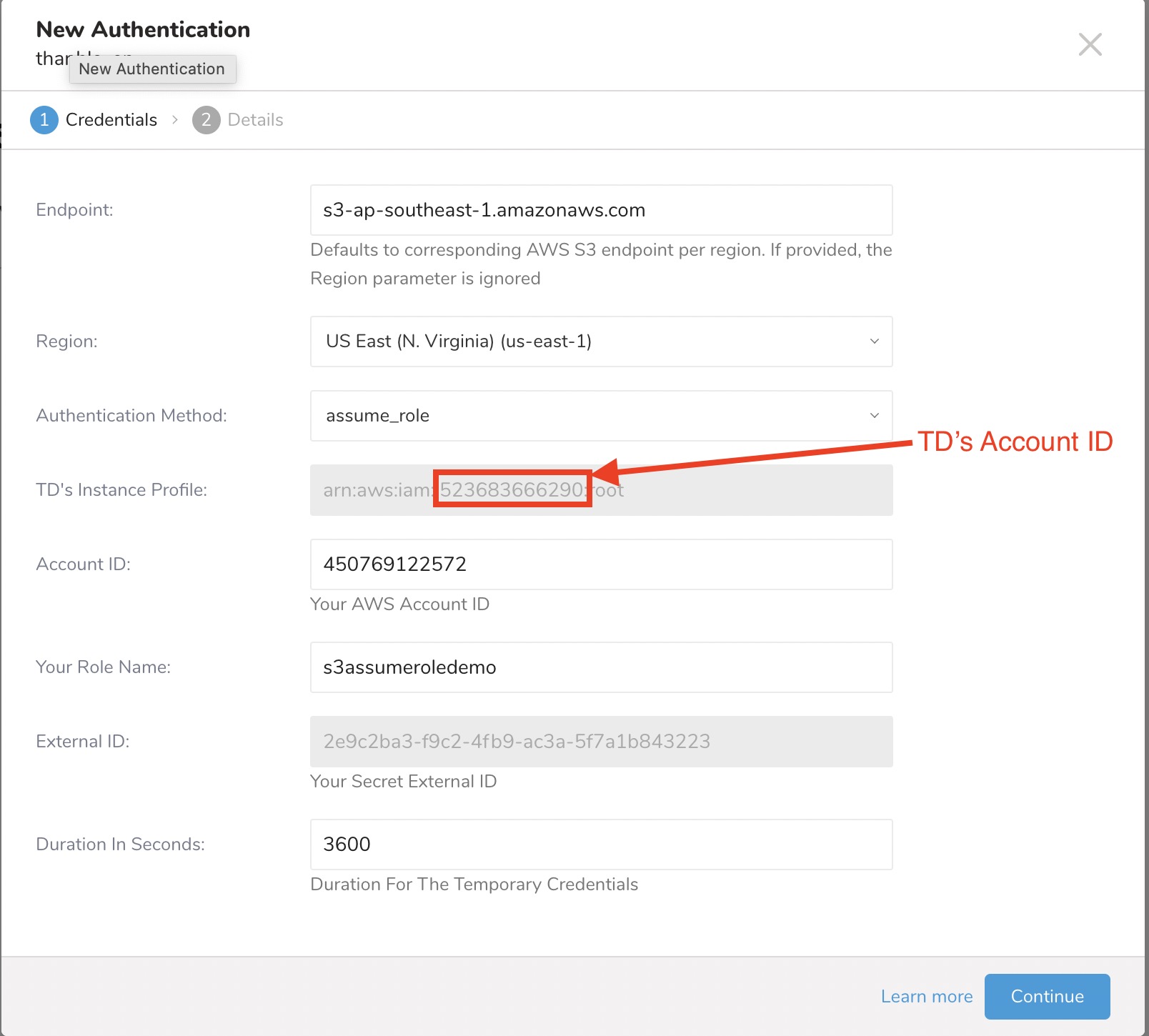Click the US East (N. Virginia) selection
The image size is (1149, 1036).
tap(458, 342)
